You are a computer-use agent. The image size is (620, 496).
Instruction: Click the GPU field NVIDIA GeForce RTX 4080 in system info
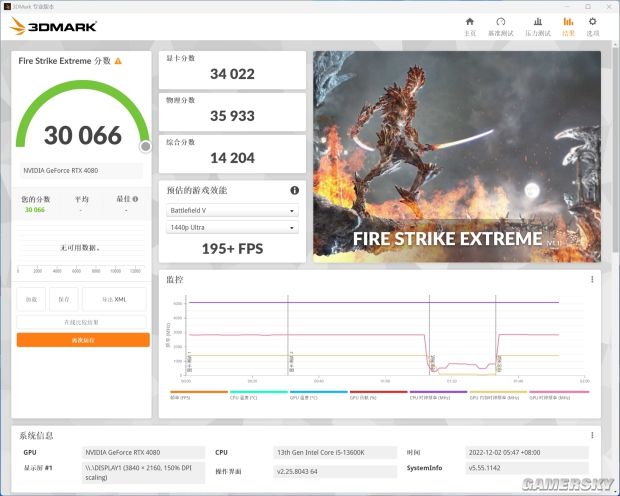(144, 452)
